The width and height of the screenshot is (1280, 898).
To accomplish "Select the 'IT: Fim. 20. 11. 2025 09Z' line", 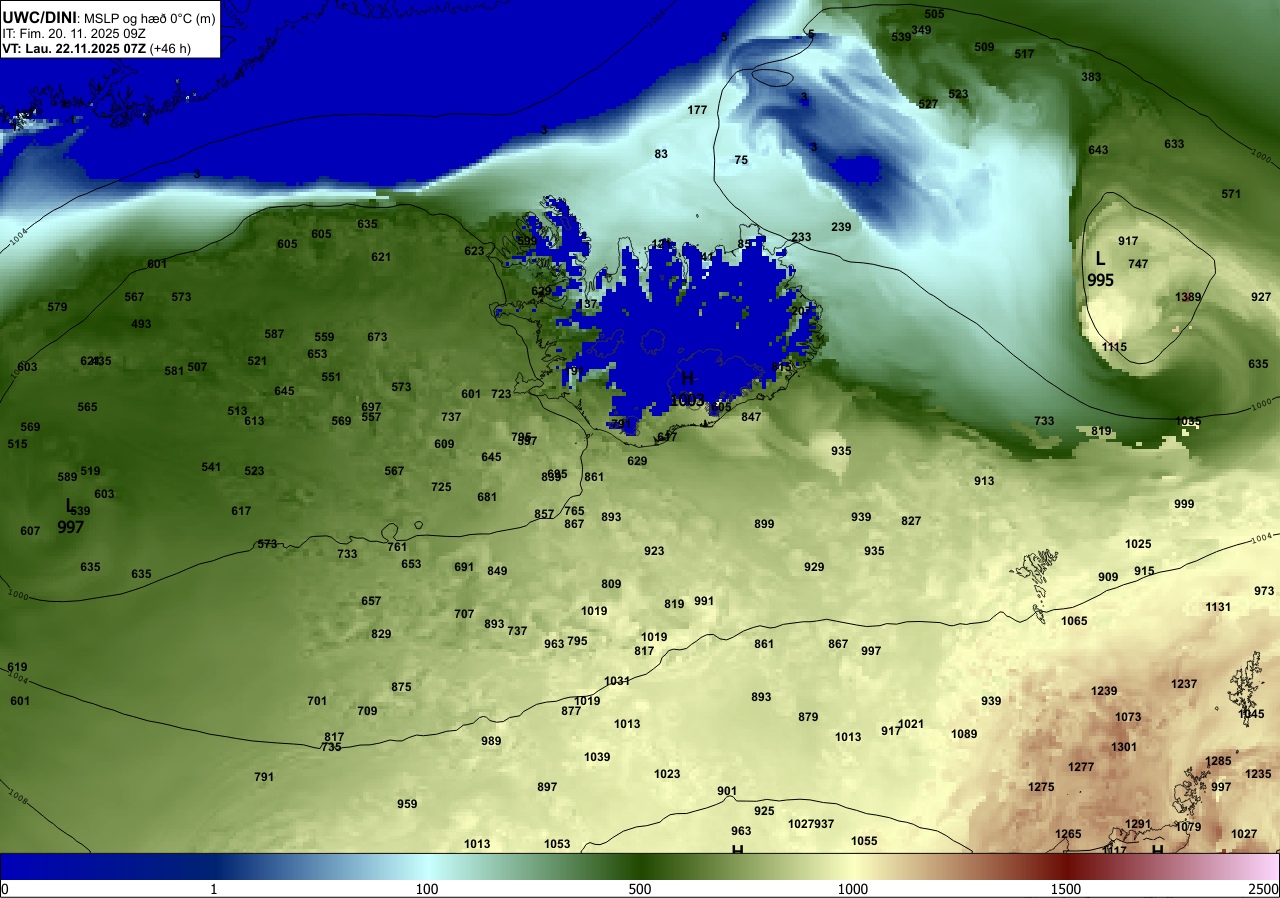I will coord(74,32).
